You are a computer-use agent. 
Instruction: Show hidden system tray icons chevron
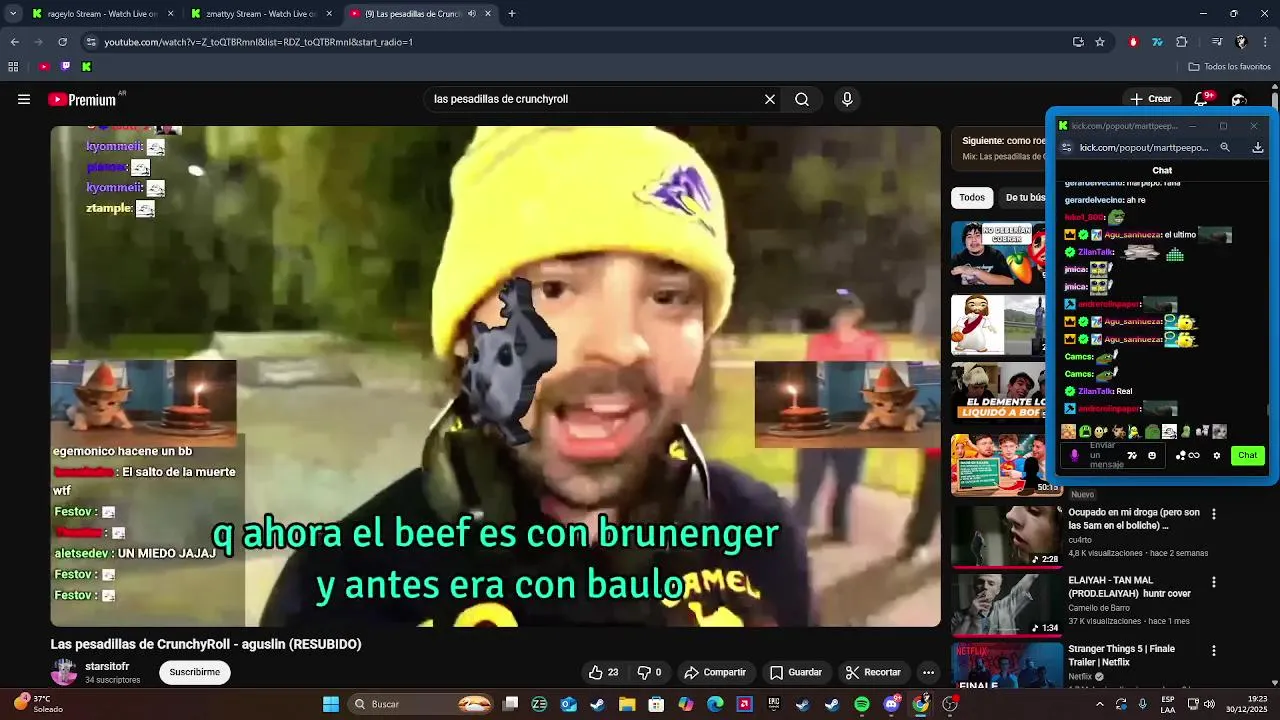[x=1100, y=704]
